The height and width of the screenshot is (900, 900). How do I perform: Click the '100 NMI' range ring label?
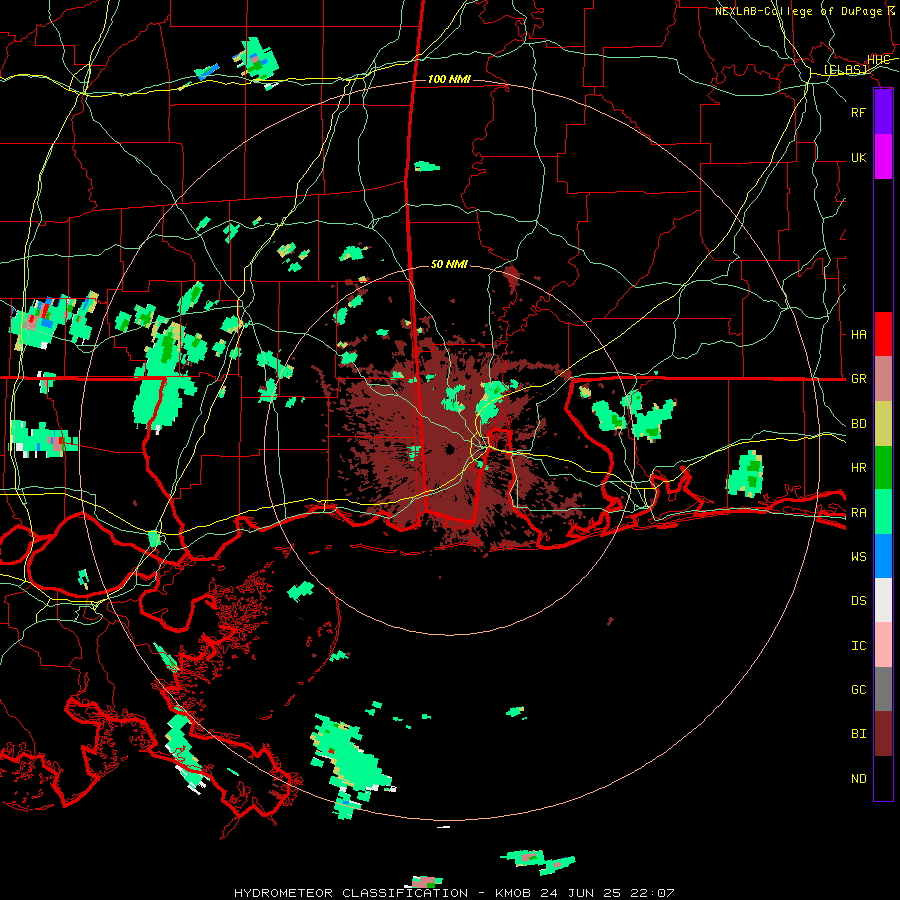coord(449,79)
